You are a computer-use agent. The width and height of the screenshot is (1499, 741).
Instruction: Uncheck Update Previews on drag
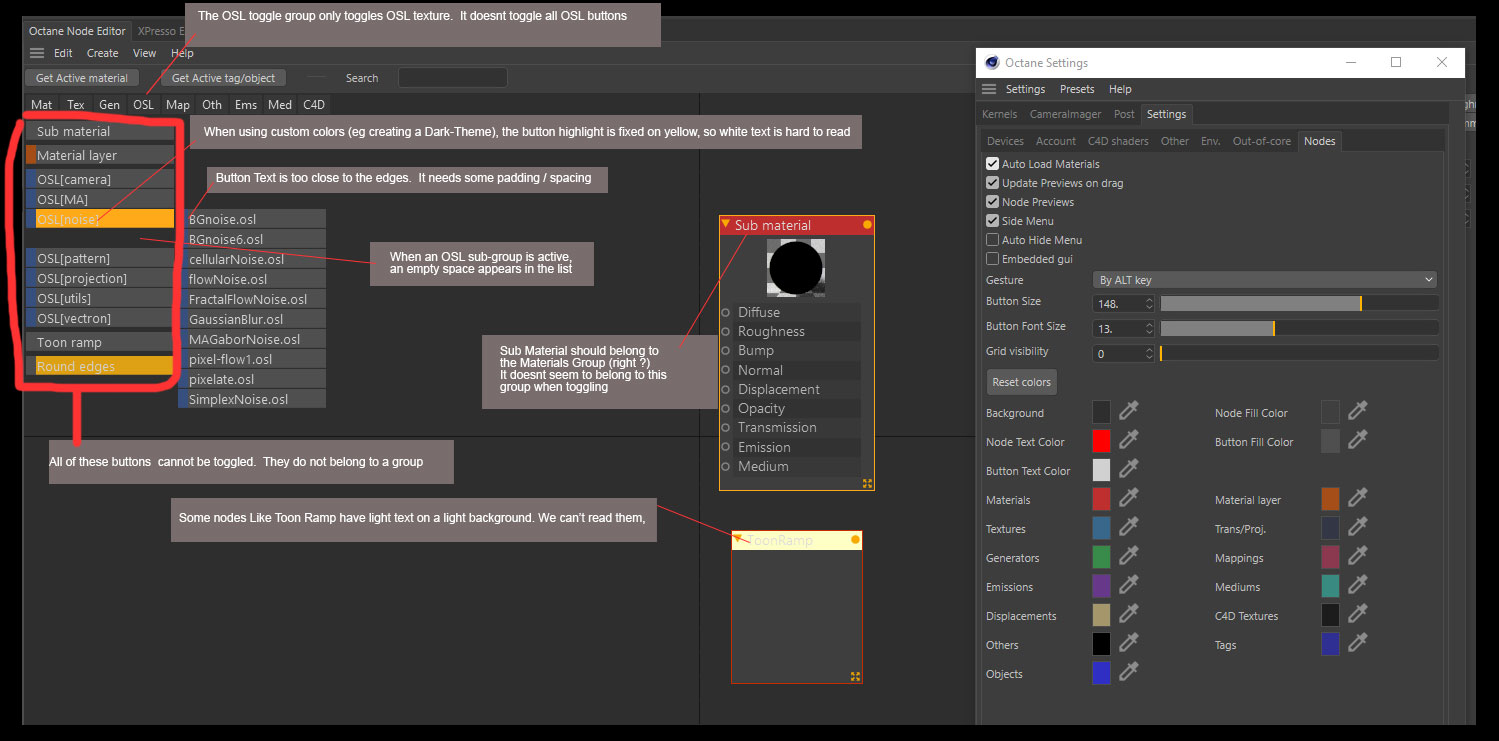coord(992,182)
